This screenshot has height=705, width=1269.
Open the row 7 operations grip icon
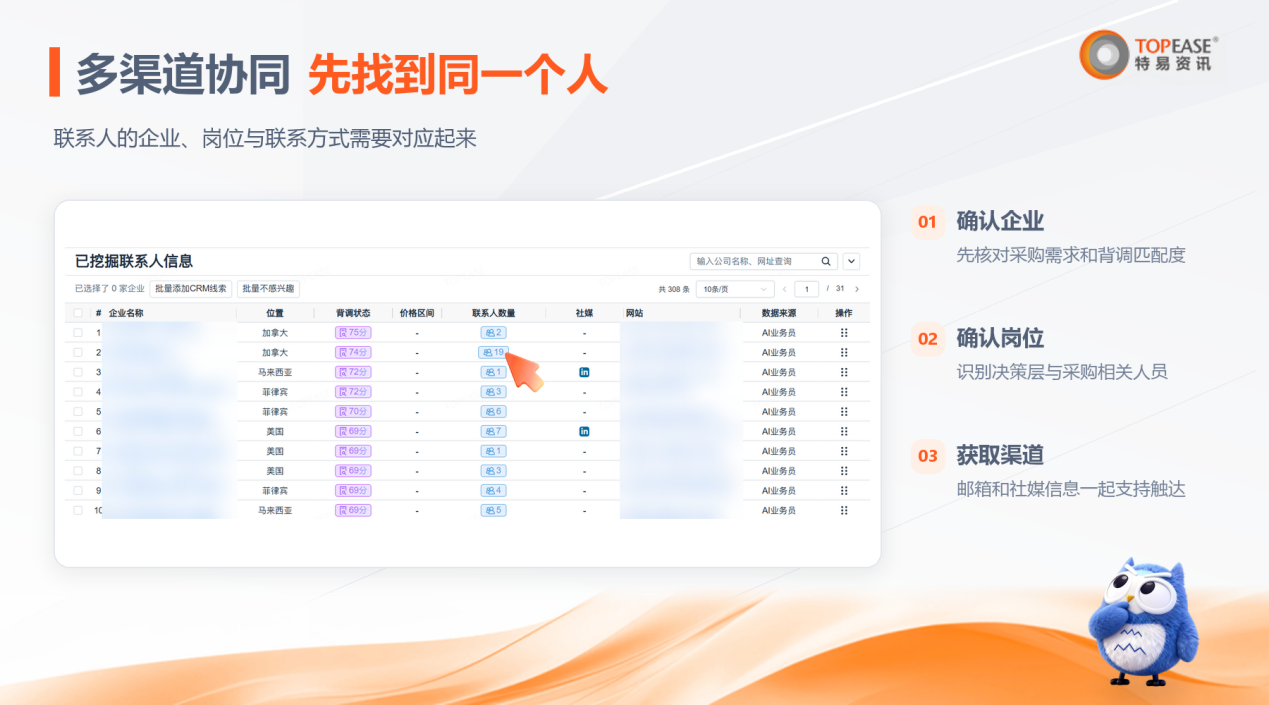844,451
